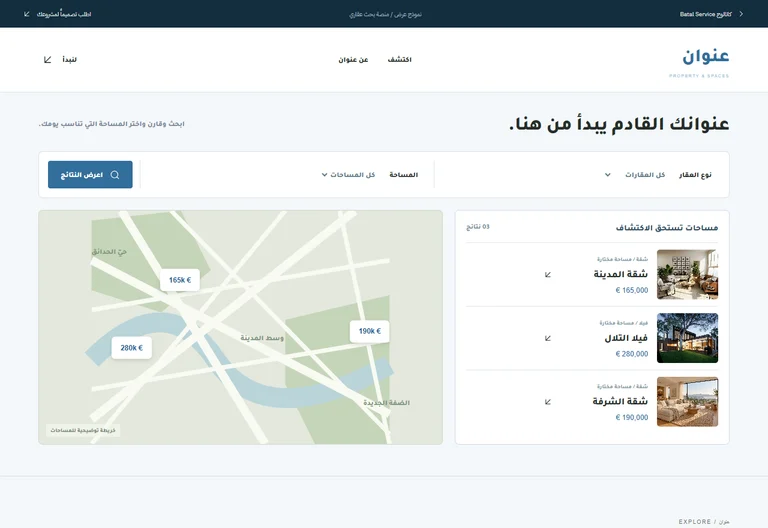Click the arrow icon in top banner left
The image size is (768, 528).
coord(26,14)
